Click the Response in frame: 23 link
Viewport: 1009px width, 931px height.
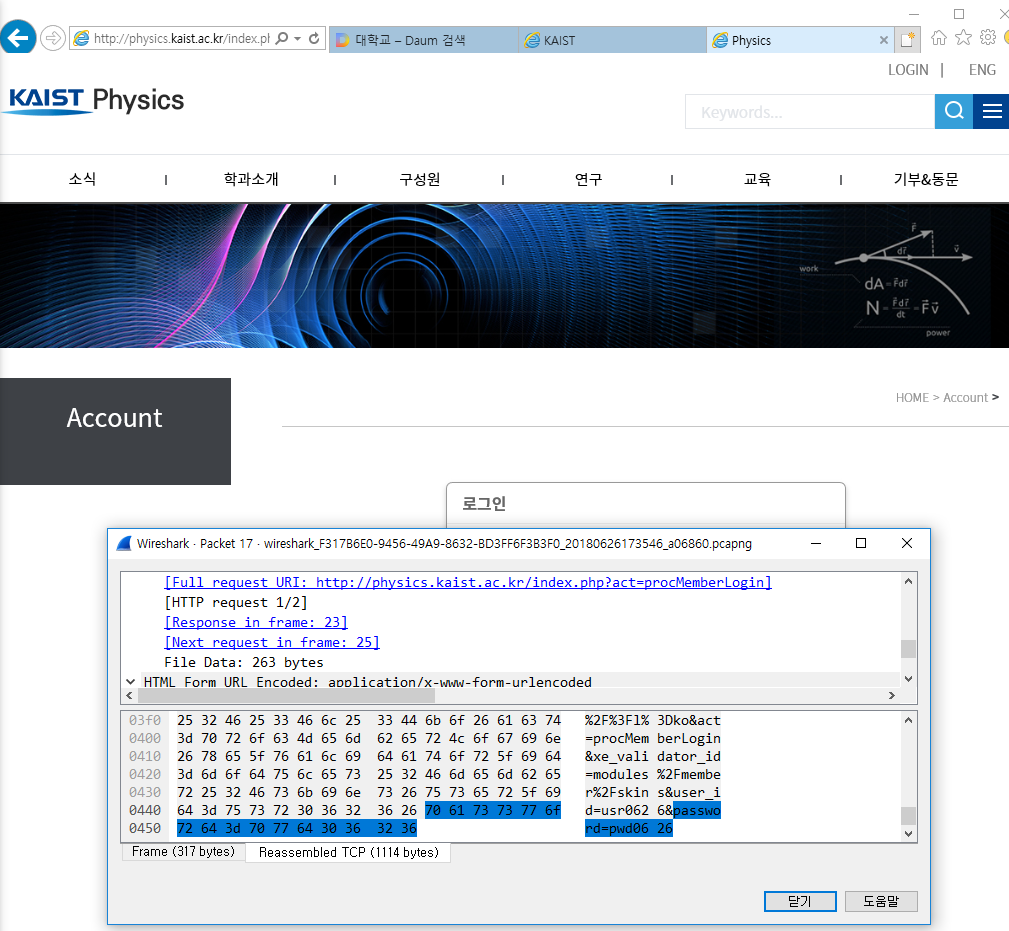tap(255, 622)
